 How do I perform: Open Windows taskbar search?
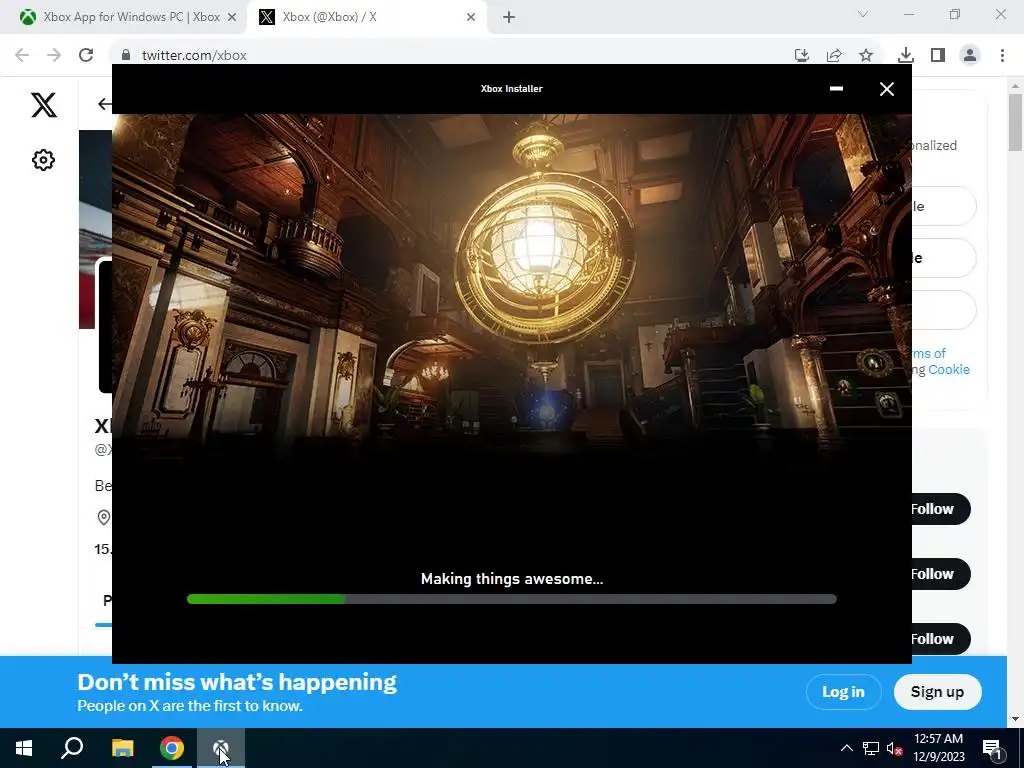click(x=72, y=748)
